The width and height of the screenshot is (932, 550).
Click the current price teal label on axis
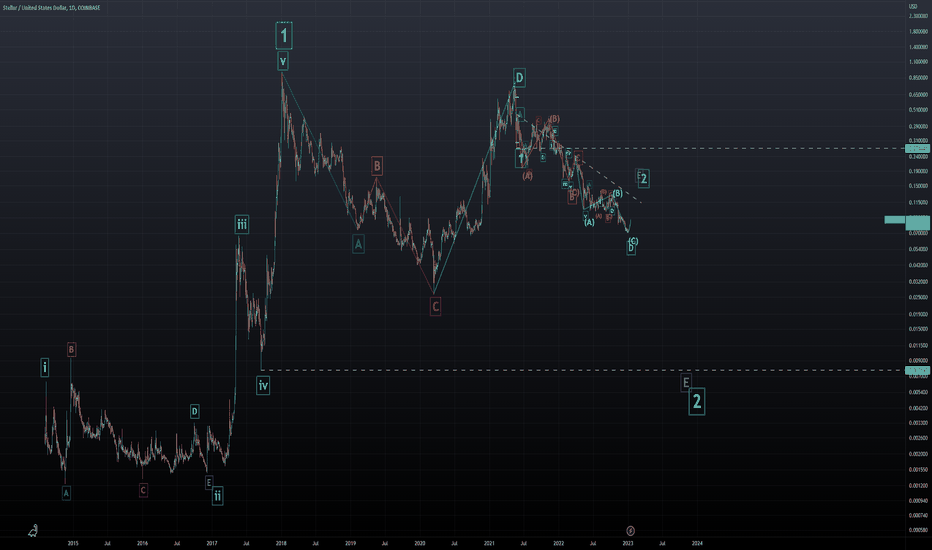coord(917,222)
